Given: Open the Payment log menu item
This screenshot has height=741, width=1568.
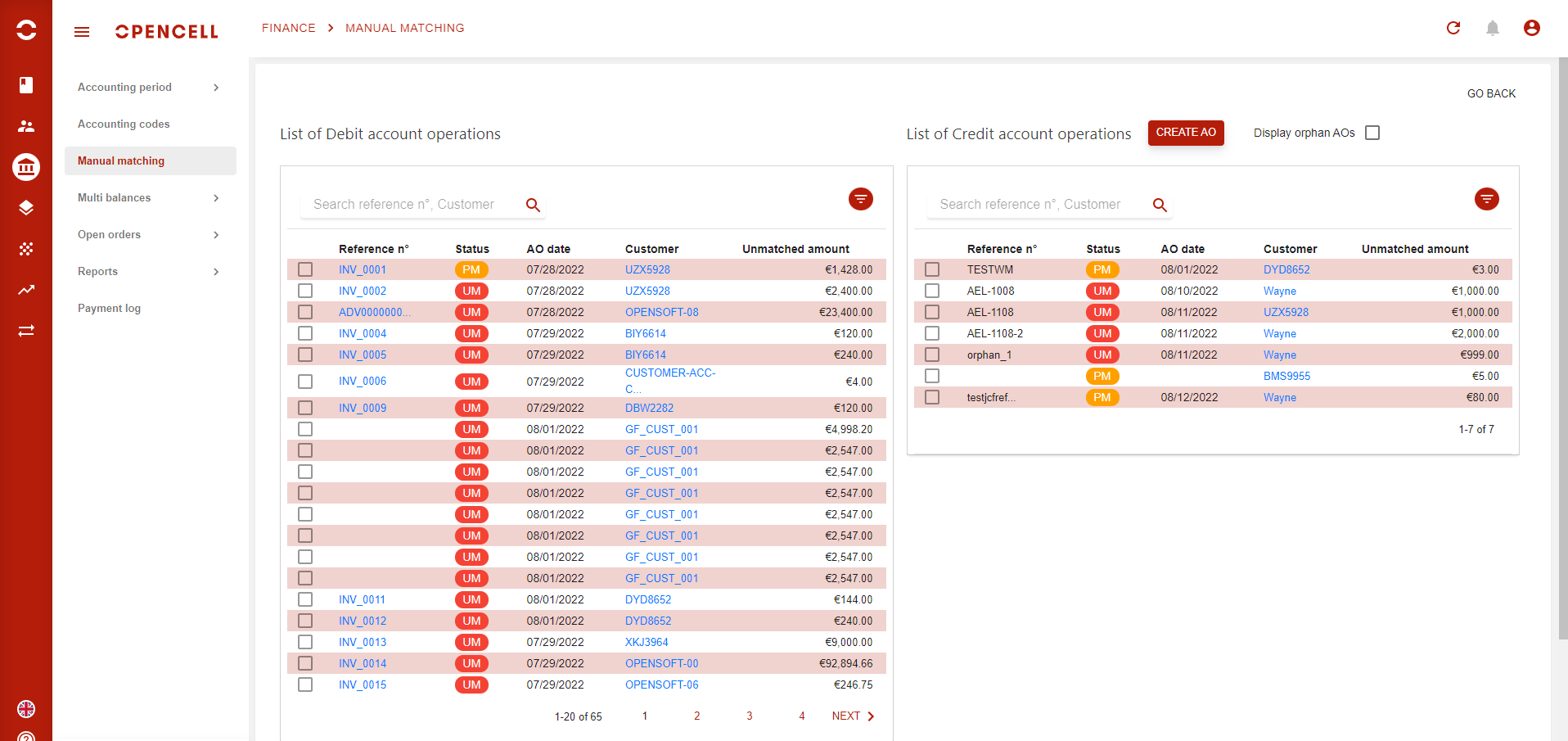Looking at the screenshot, I should pos(110,309).
